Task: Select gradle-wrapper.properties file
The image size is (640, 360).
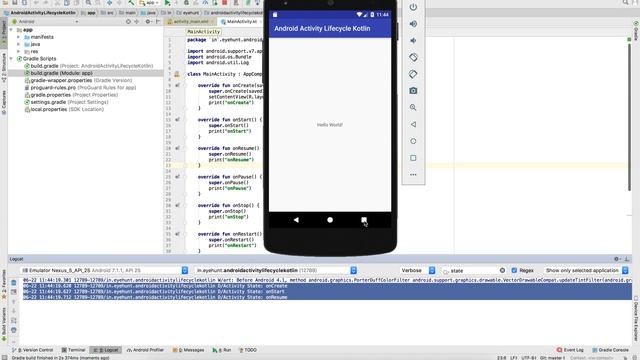Action: 78,80
